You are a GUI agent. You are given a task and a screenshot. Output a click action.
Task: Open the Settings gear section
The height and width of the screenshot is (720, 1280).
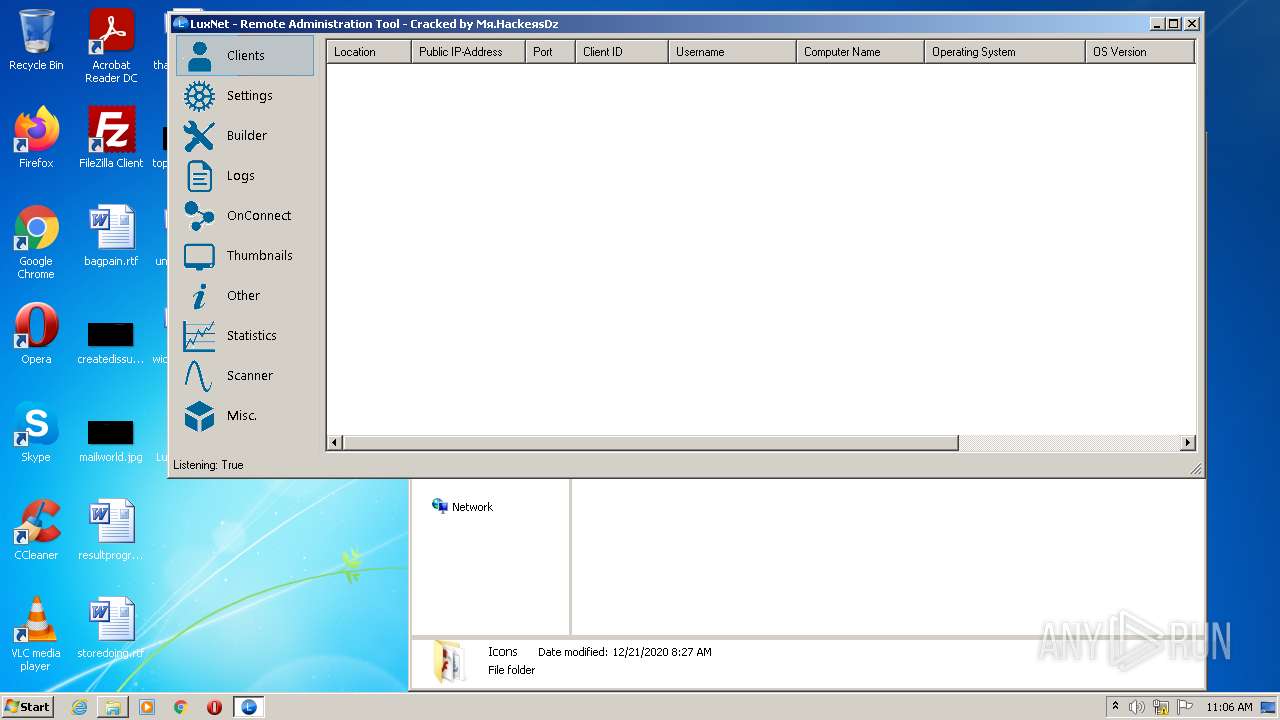point(245,96)
